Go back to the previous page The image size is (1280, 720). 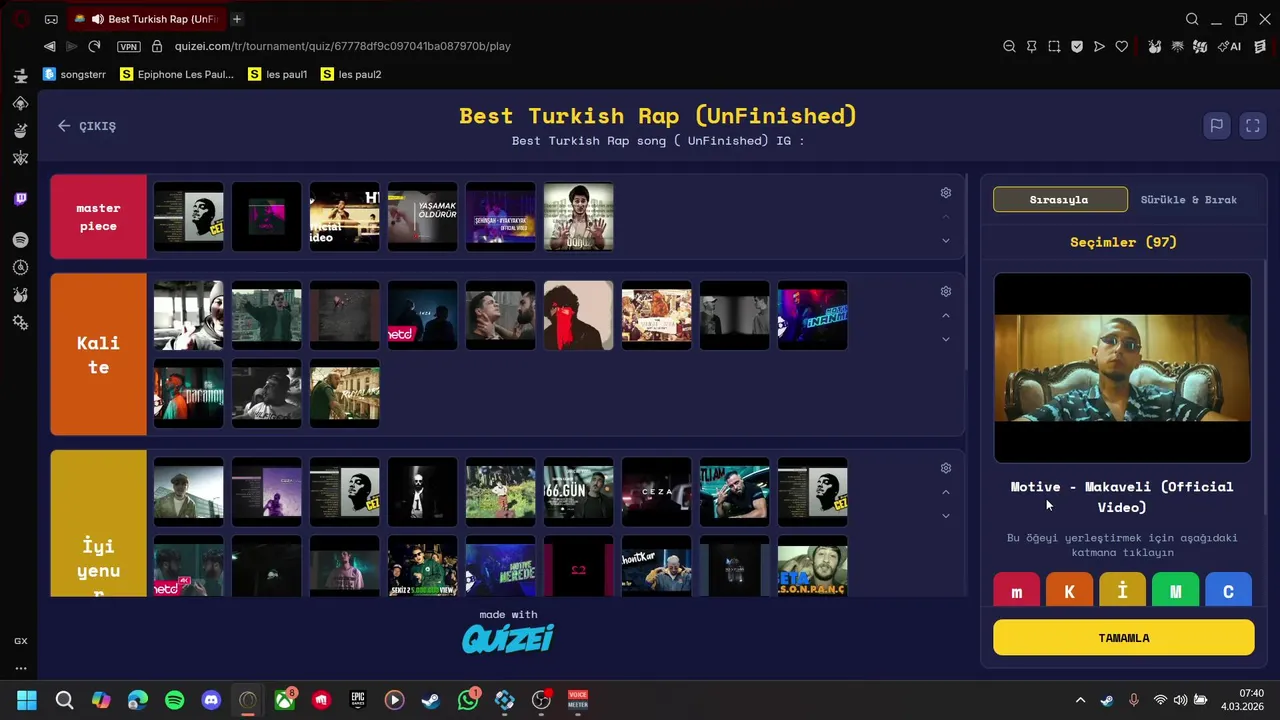(49, 46)
